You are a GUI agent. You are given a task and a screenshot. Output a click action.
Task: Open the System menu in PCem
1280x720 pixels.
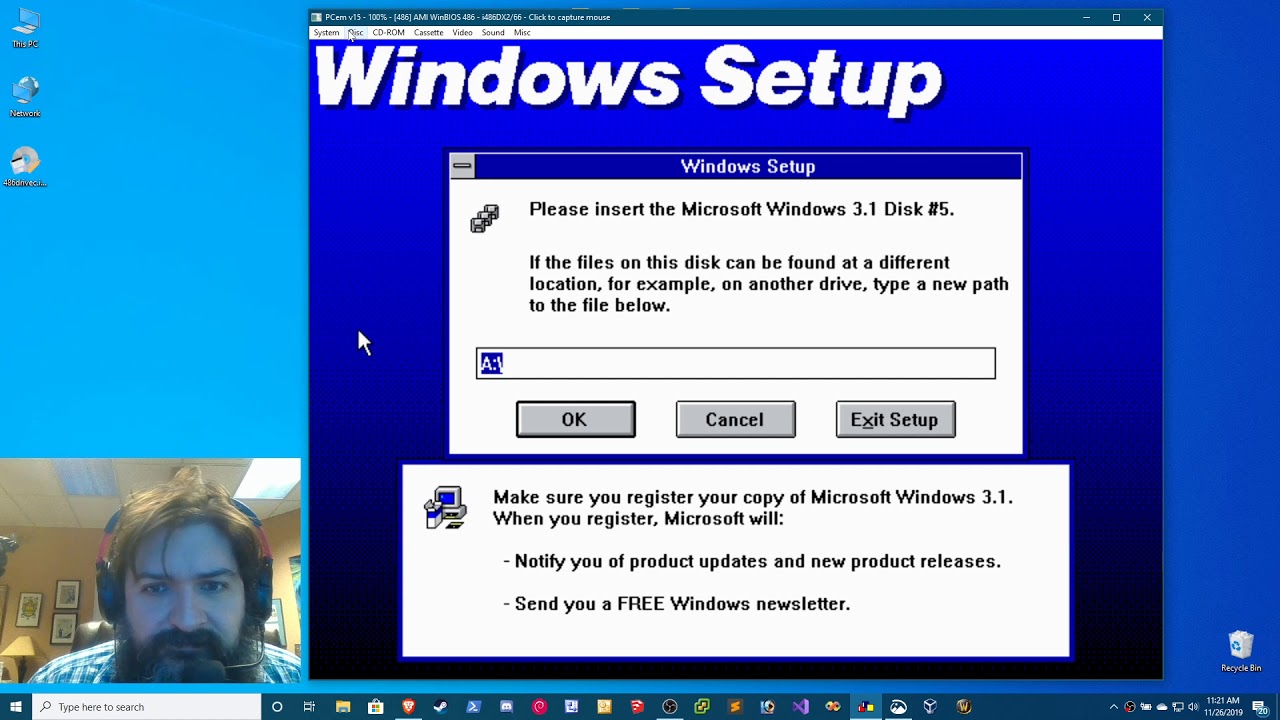(326, 32)
